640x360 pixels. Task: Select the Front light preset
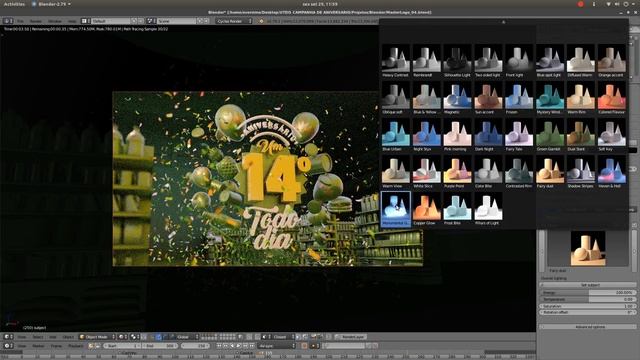pos(519,60)
